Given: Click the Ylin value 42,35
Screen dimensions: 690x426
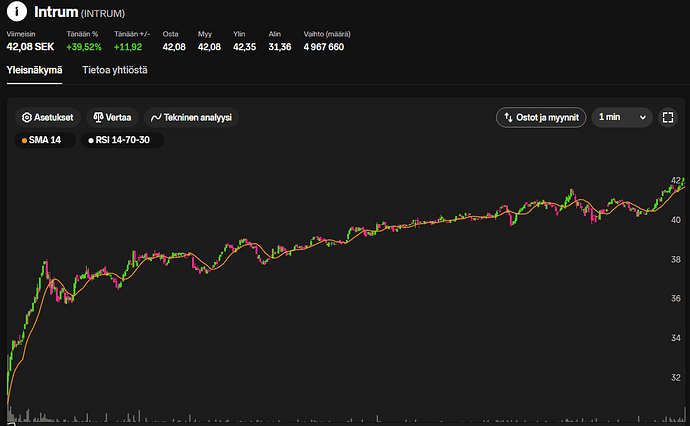Looking at the screenshot, I should click(244, 47).
